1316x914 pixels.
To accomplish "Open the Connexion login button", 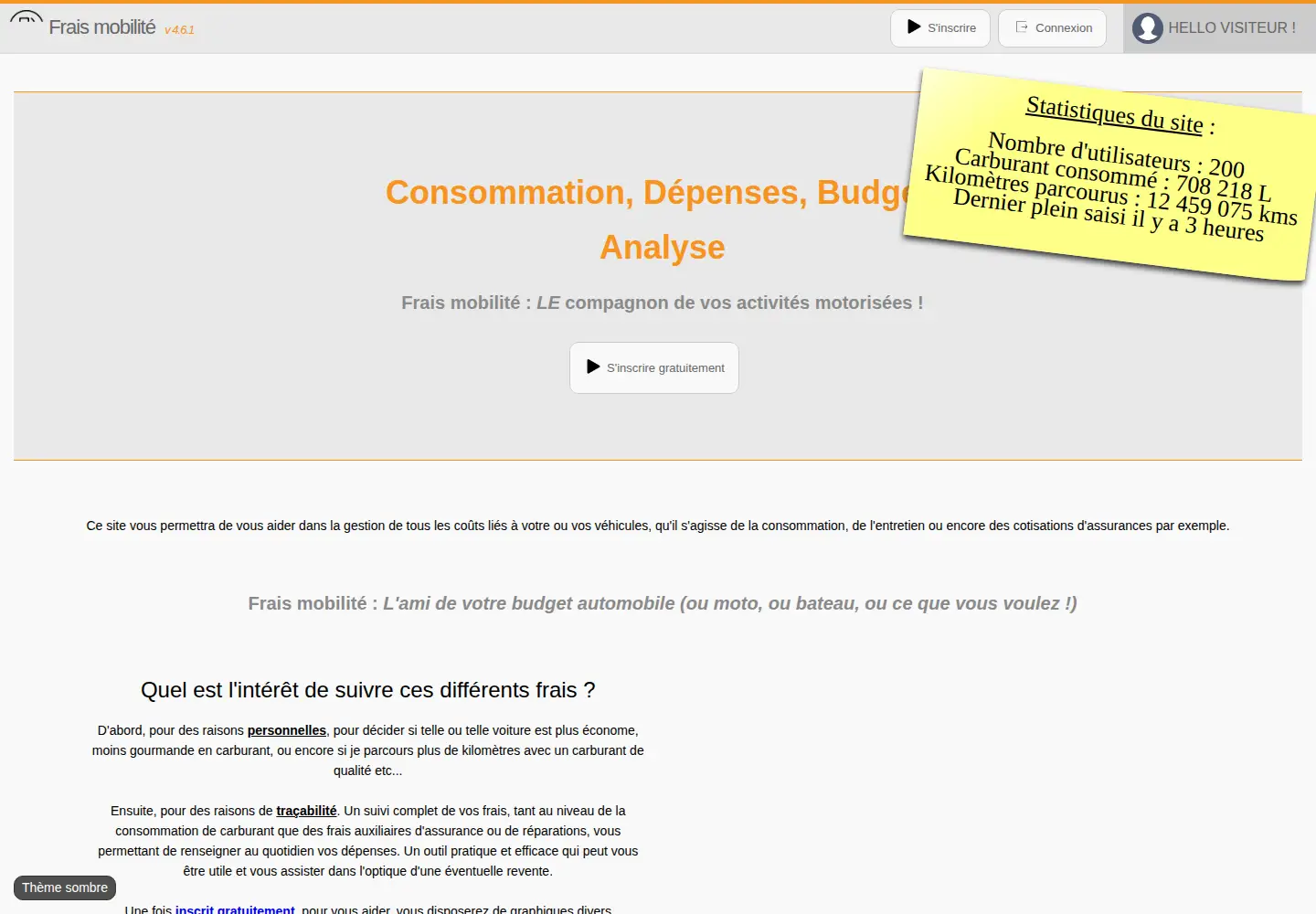I will point(1053,27).
